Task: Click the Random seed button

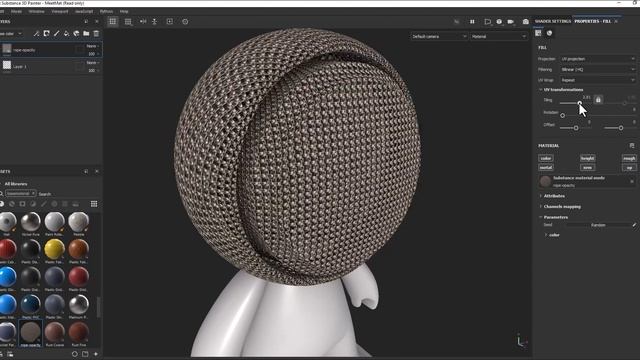Action: pyautogui.click(x=598, y=225)
